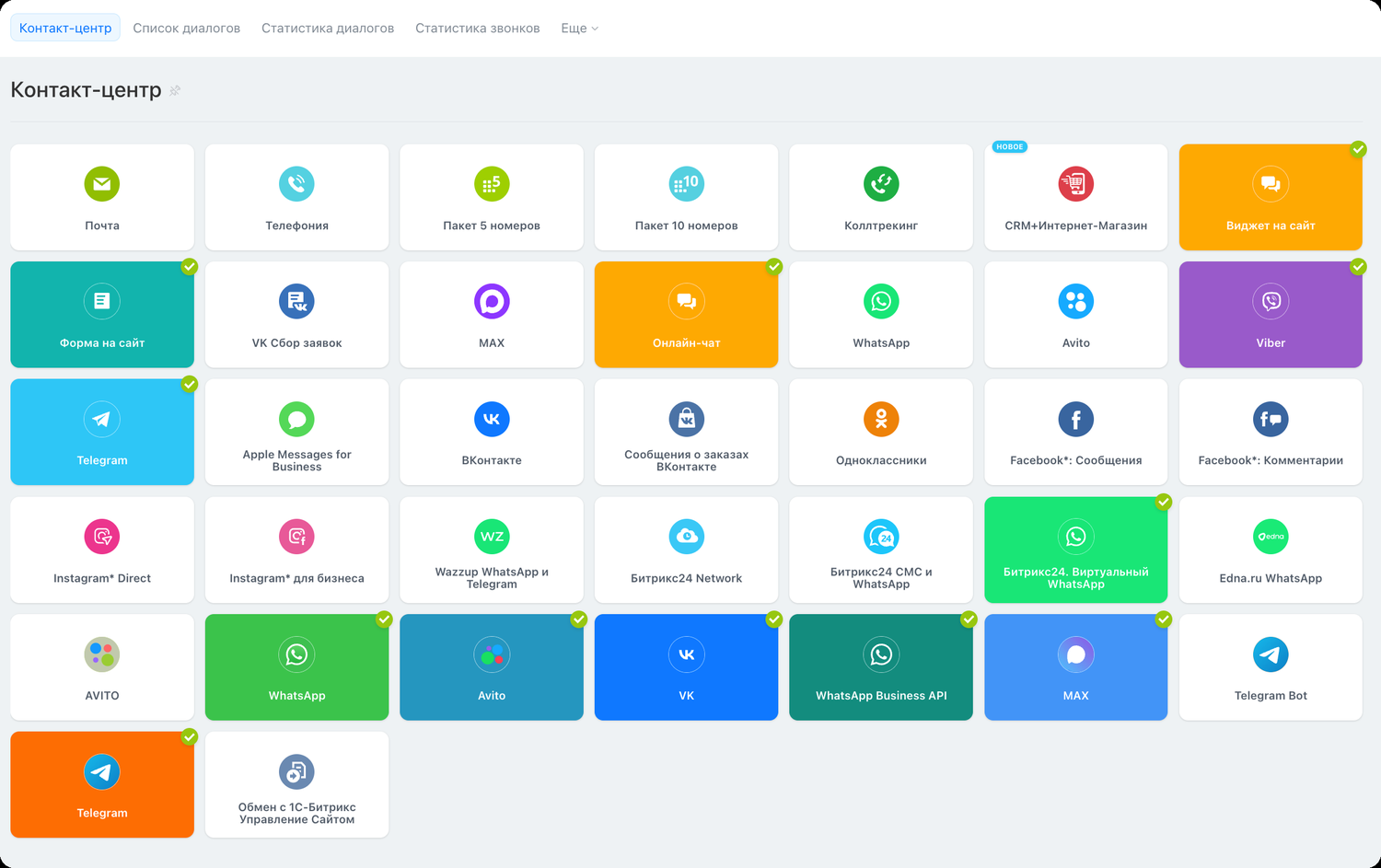This screenshot has width=1381, height=868.
Task: Click the ВКонтакте logo icon
Action: pyautogui.click(x=492, y=419)
